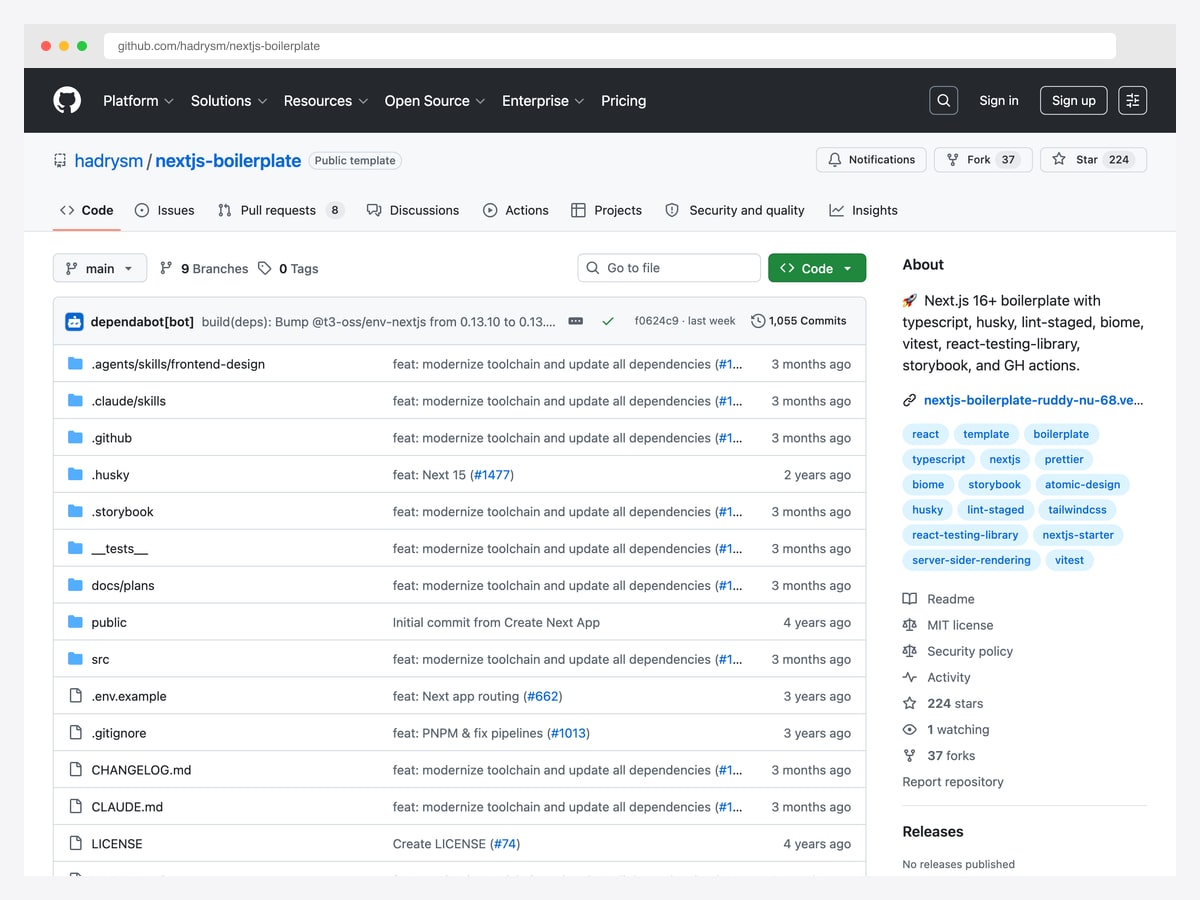Click the .gitignore file icon
1200x900 pixels.
[x=75, y=733]
